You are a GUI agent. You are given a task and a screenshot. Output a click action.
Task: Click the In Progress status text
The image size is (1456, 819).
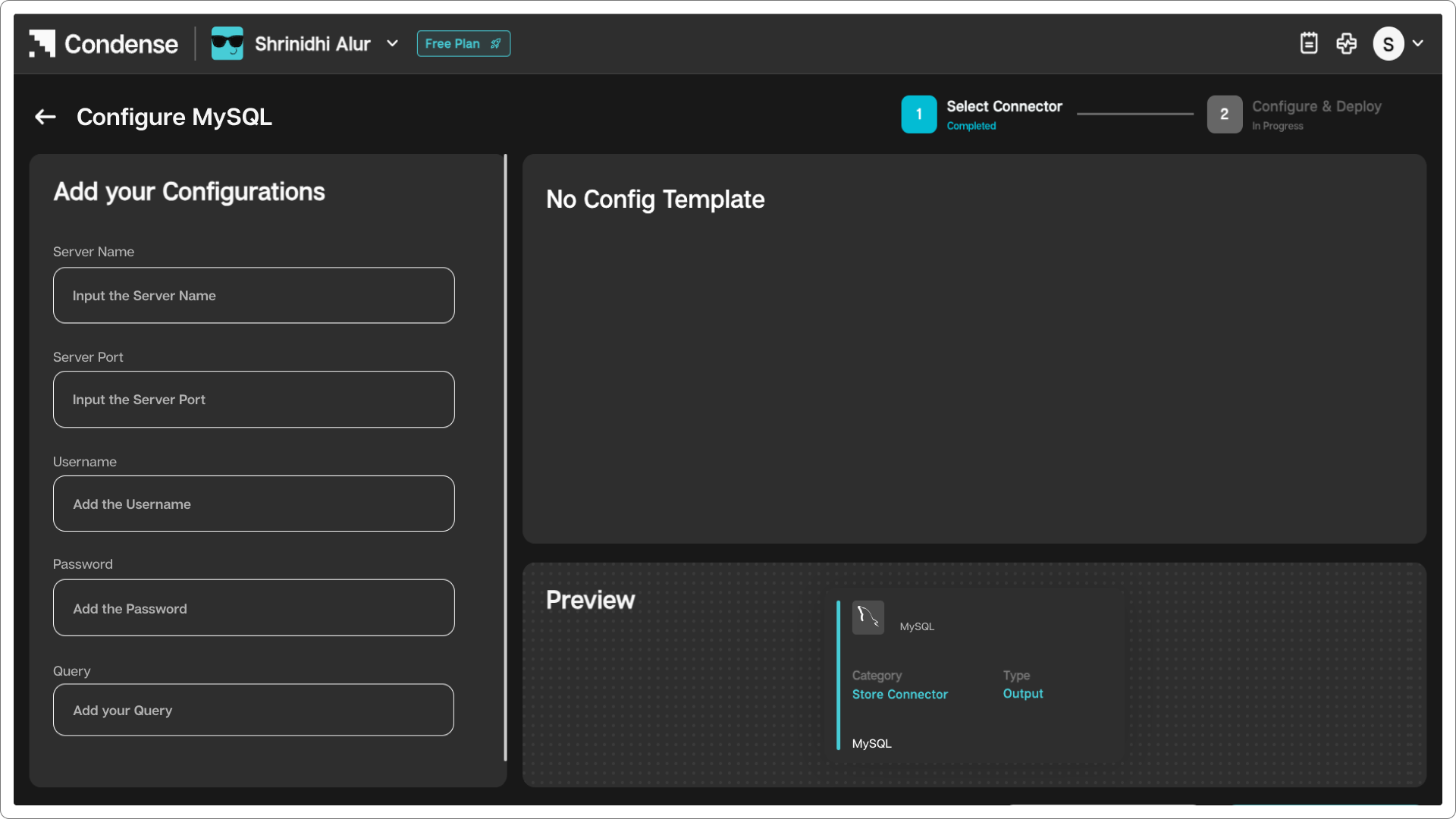pos(1277,126)
